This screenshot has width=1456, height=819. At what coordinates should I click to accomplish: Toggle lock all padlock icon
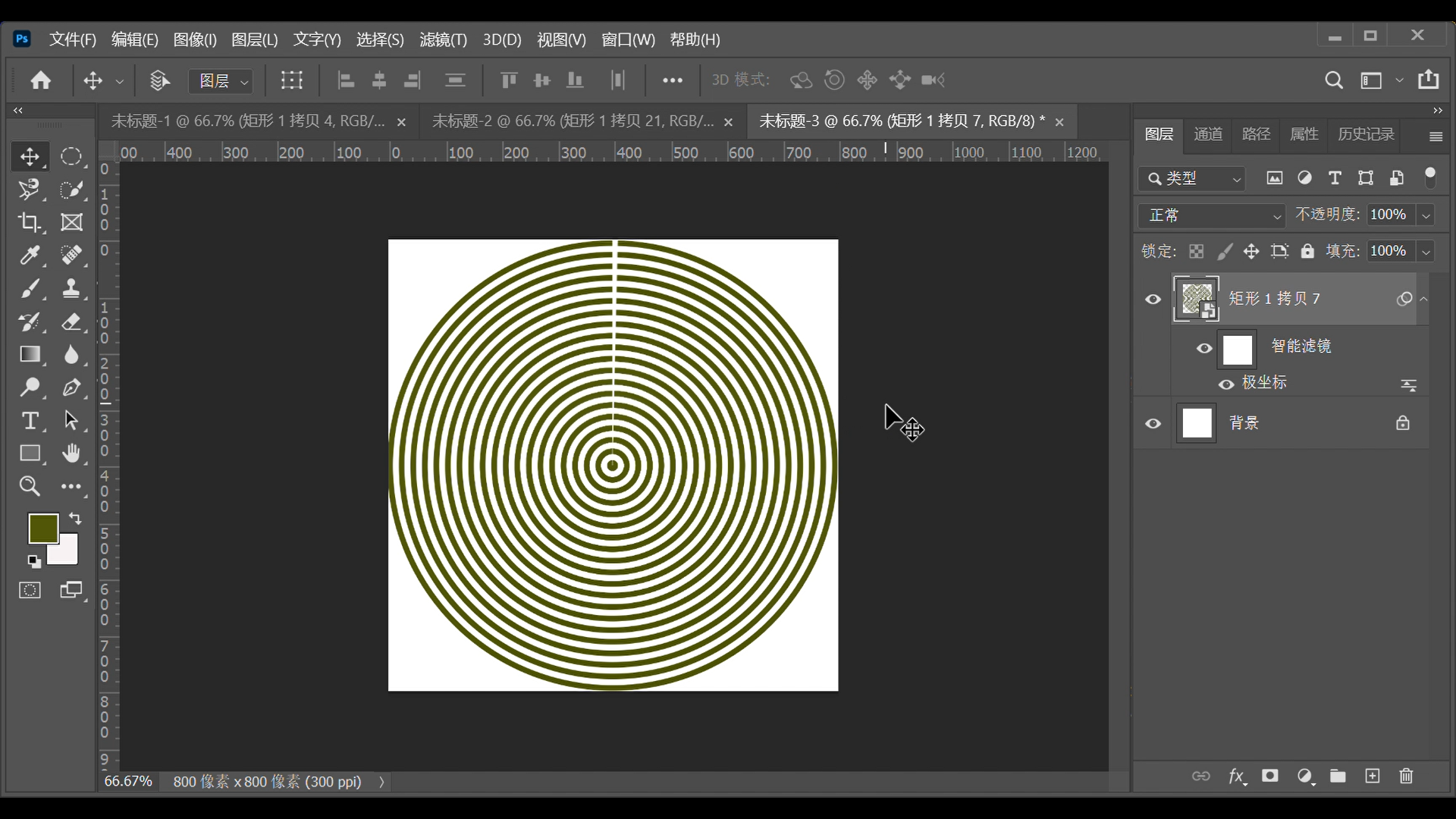(1307, 251)
